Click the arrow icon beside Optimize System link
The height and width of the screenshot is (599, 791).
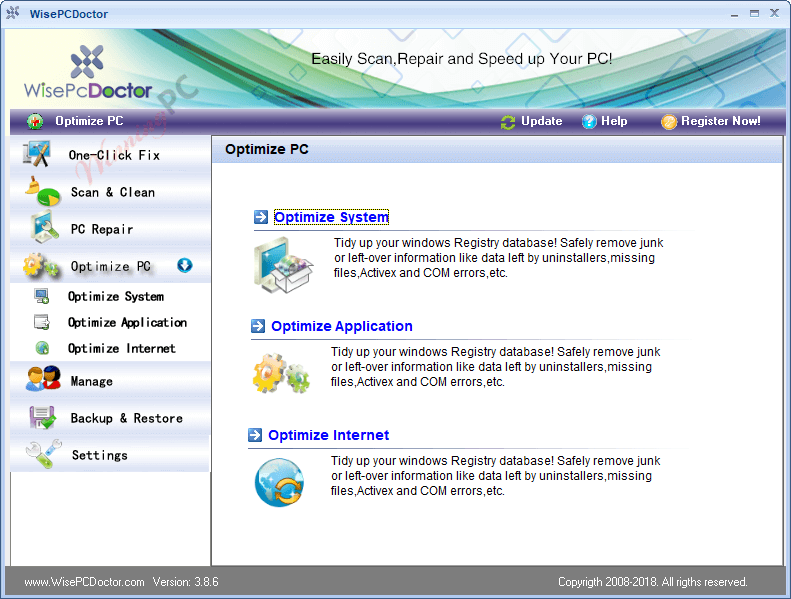[261, 217]
